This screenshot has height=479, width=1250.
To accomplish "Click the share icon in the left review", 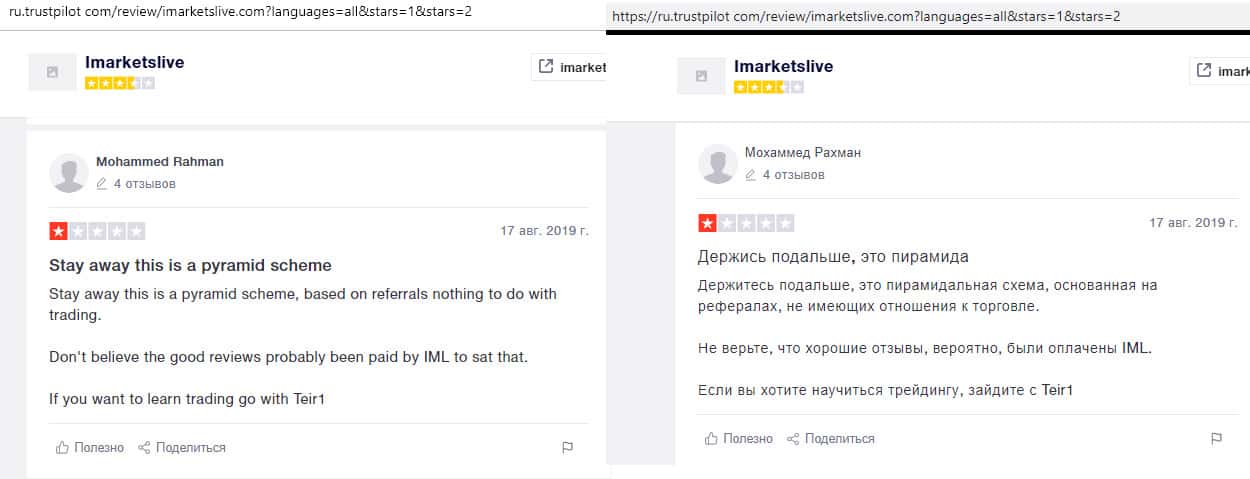I will pos(144,448).
